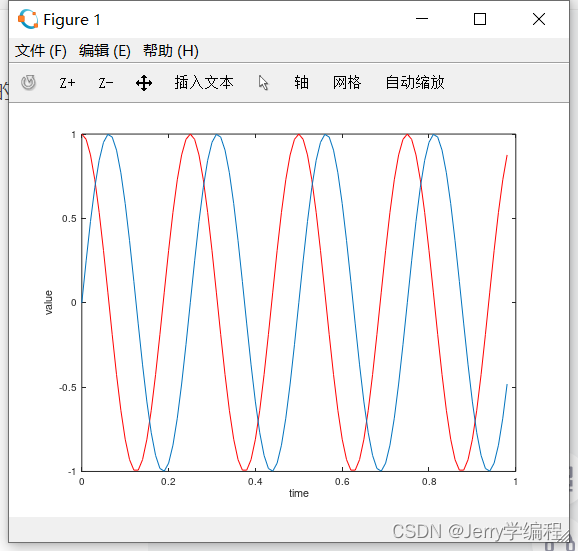Open the 文件 (F) menu
This screenshot has height=551, width=578.
41,50
